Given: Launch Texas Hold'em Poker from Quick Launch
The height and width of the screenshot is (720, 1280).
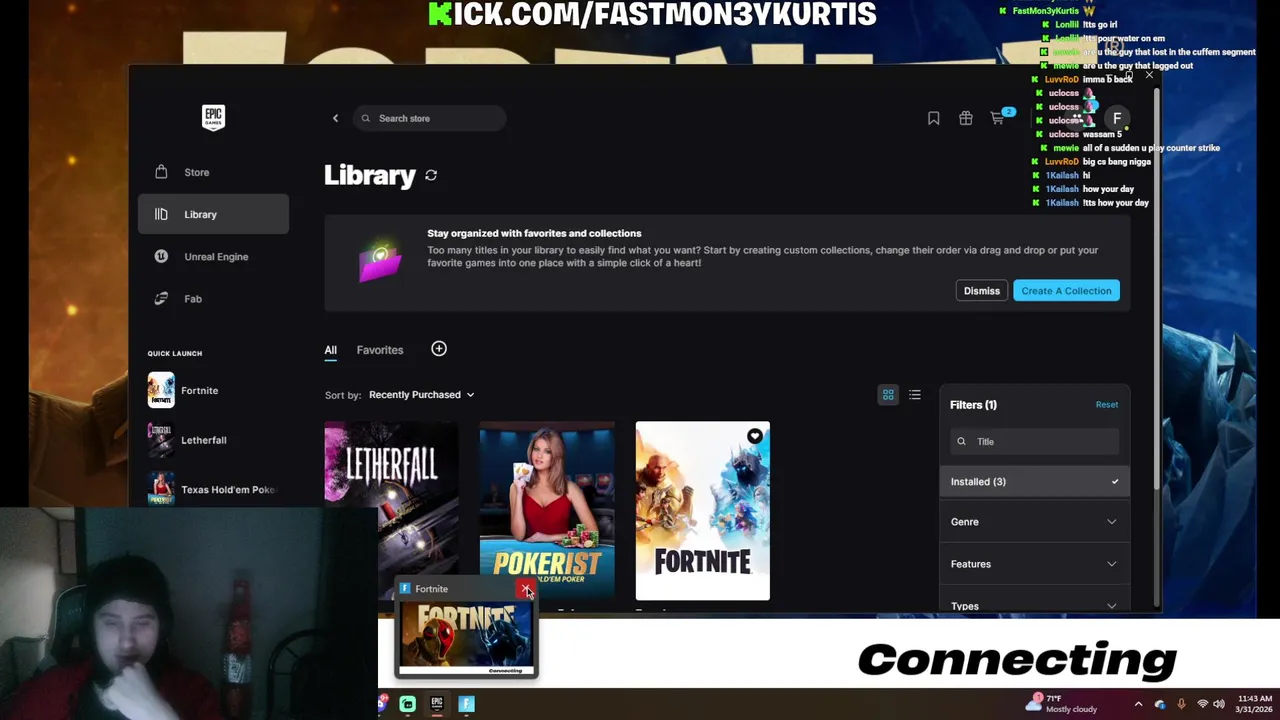Looking at the screenshot, I should tap(212, 489).
